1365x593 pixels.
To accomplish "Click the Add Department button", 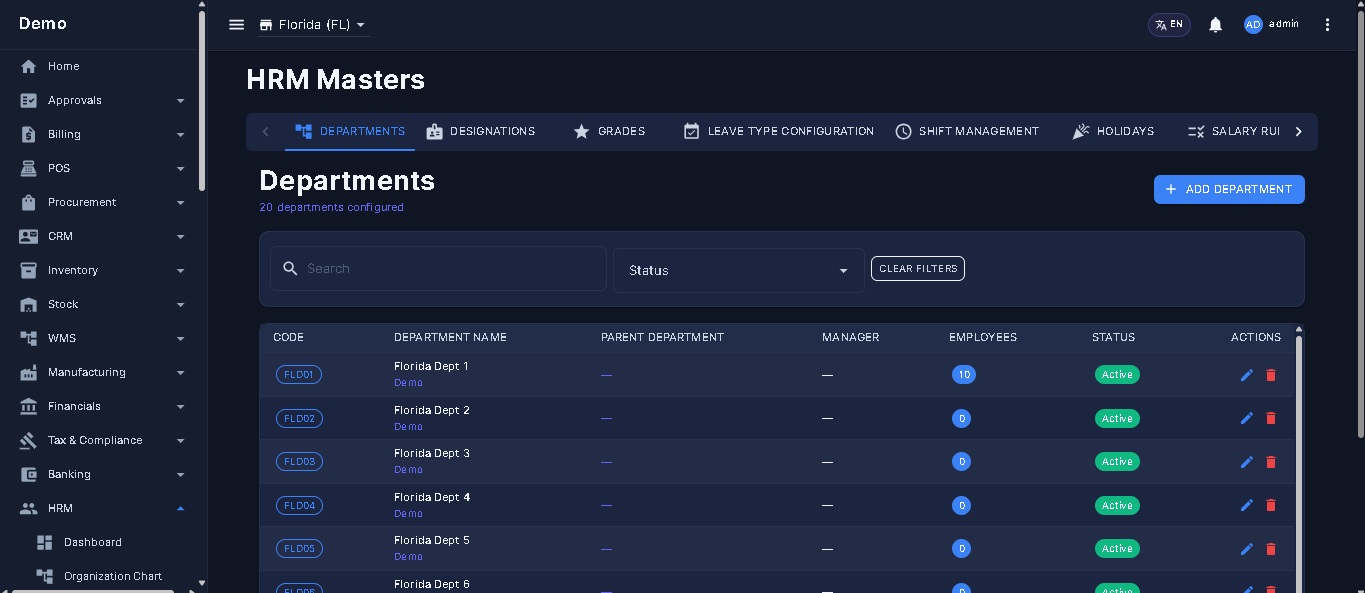I will pyautogui.click(x=1229, y=189).
